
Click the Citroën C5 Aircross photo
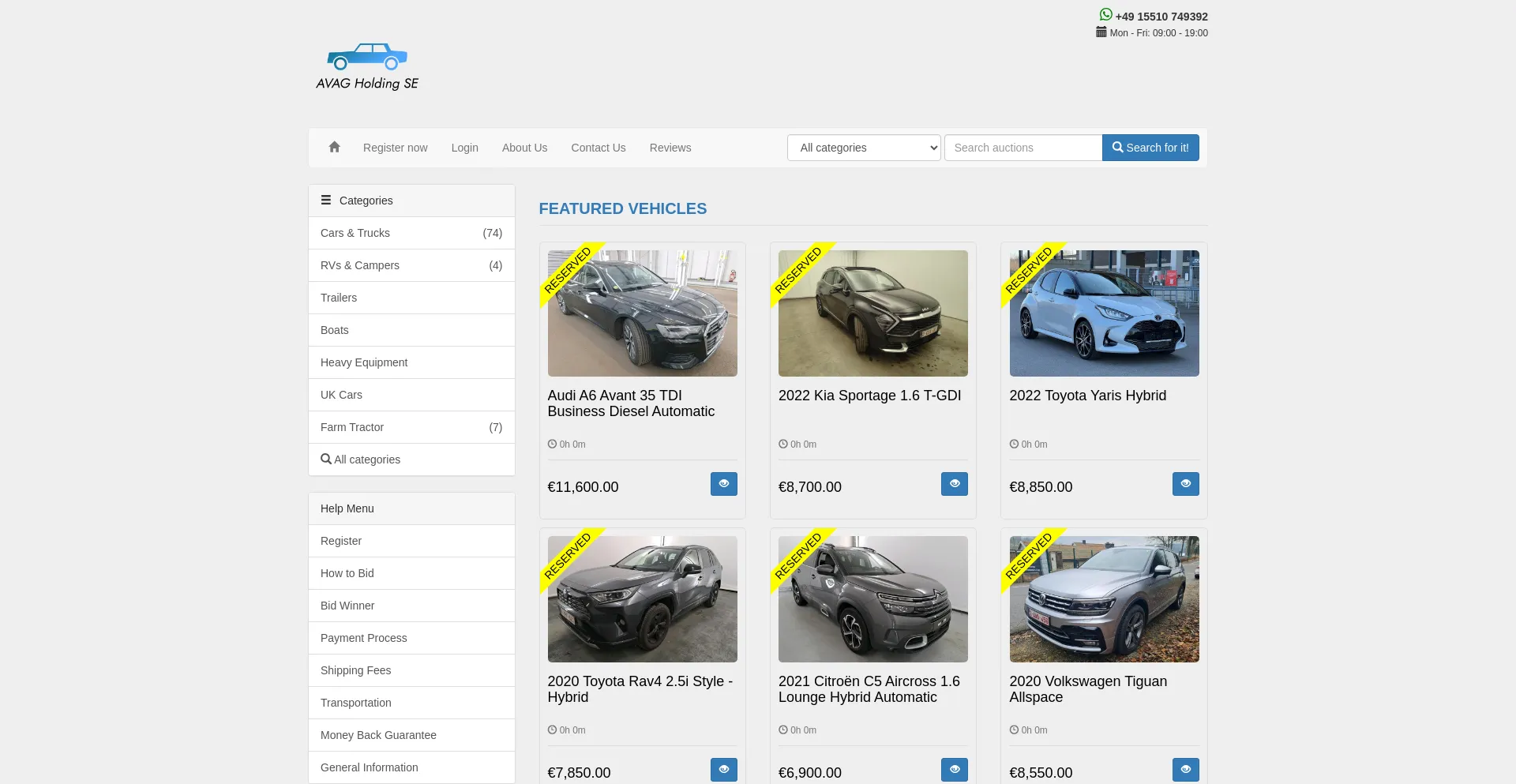point(873,599)
